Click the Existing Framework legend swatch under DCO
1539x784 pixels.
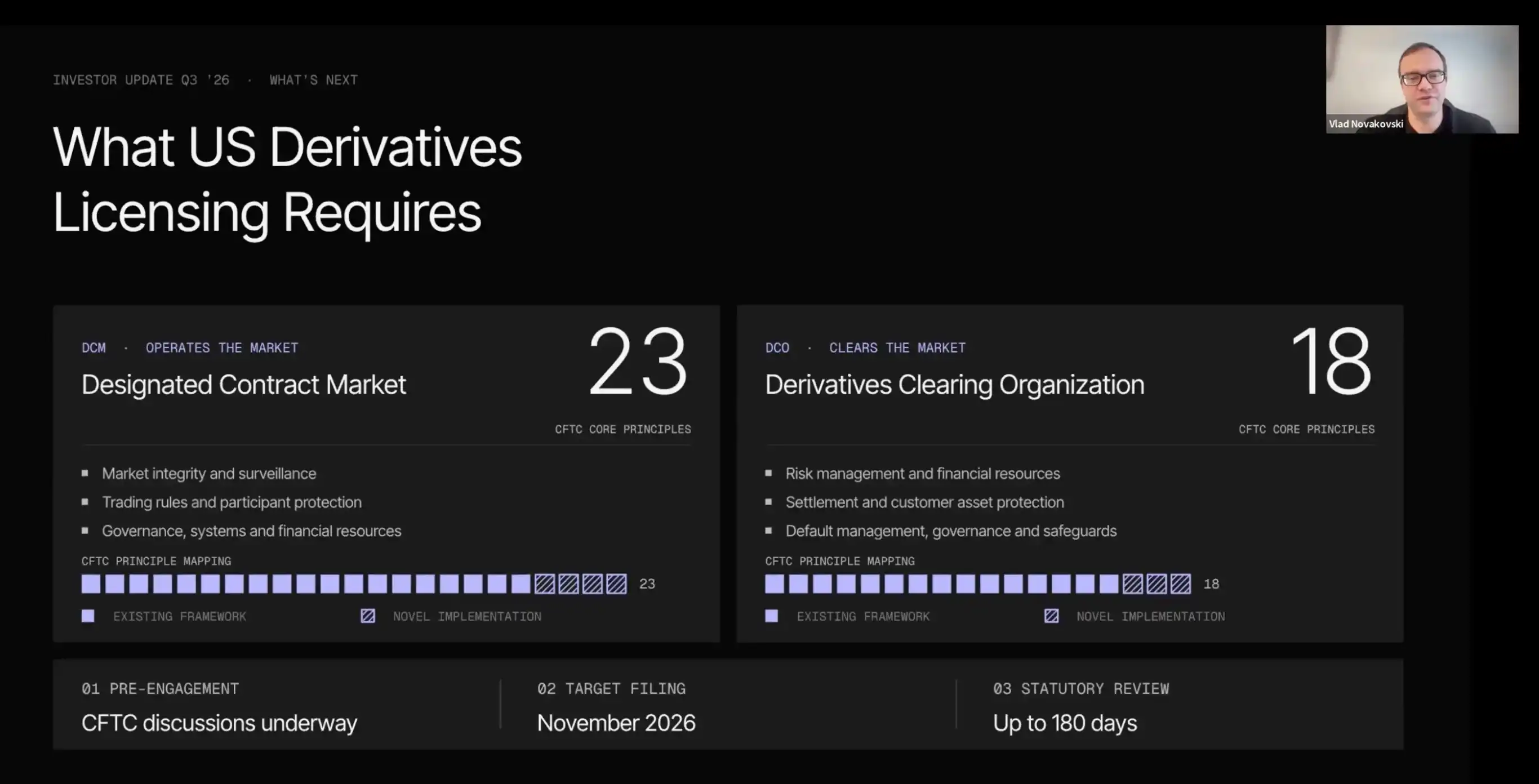click(x=771, y=616)
